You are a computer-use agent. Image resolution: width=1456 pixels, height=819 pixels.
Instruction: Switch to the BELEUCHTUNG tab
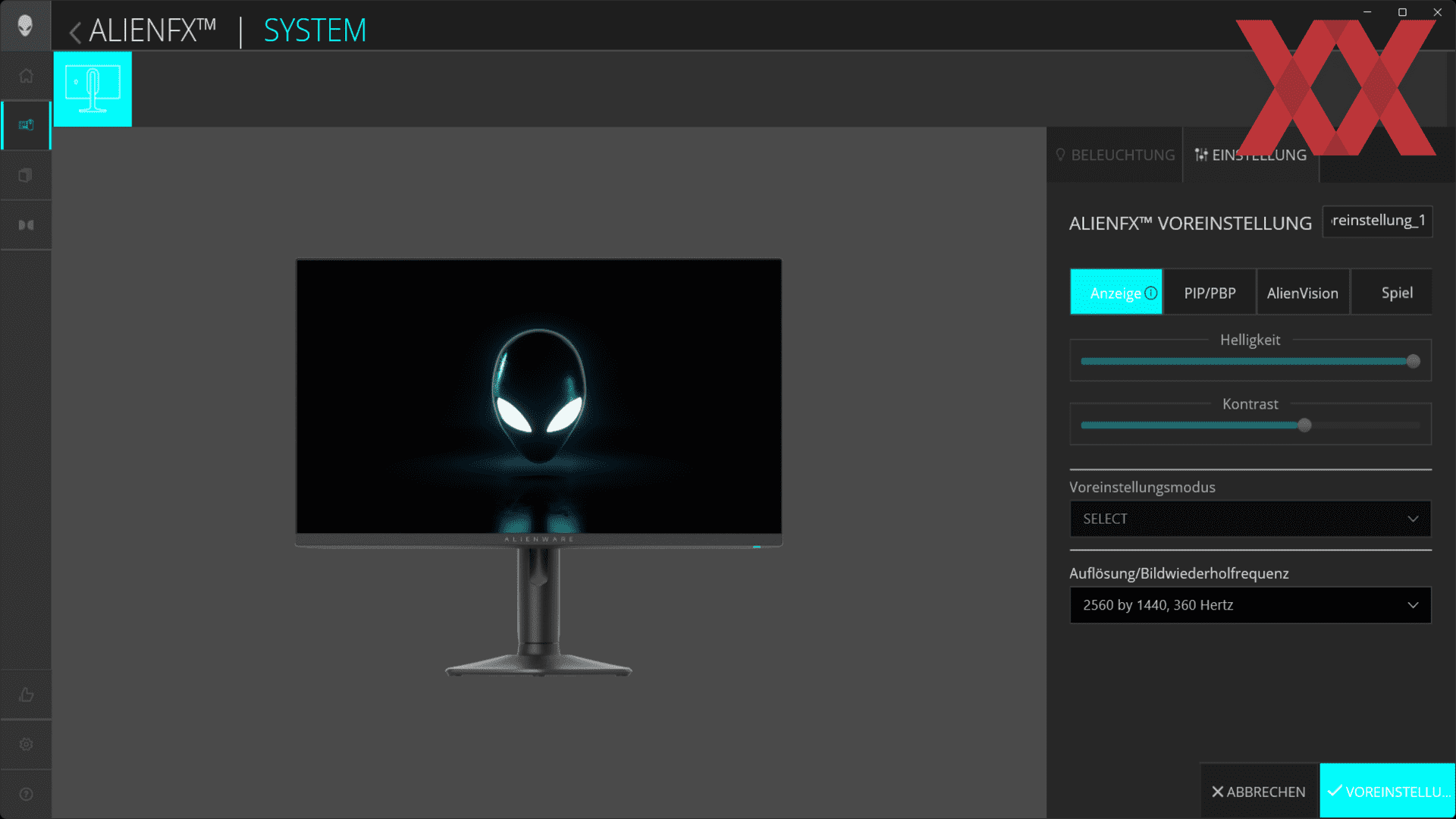point(1115,155)
